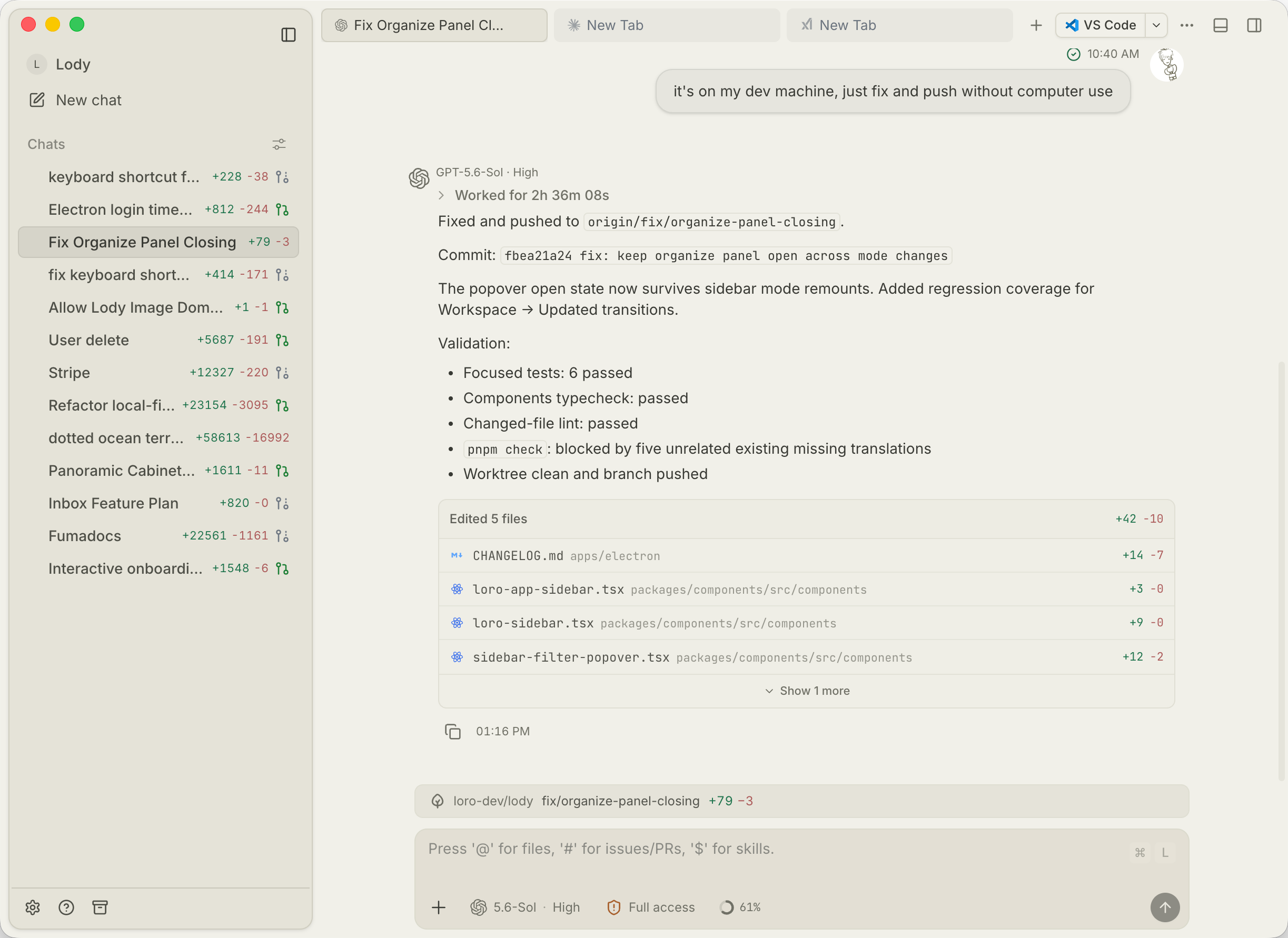This screenshot has height=938, width=1288.
Task: Open loro-app-sidebar.tsx edited file
Action: coord(806,590)
